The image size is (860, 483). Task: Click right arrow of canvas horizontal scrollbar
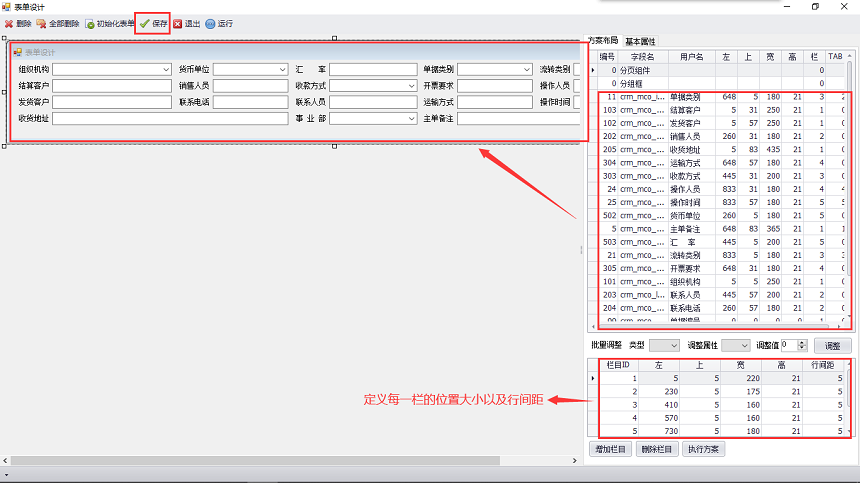point(574,461)
